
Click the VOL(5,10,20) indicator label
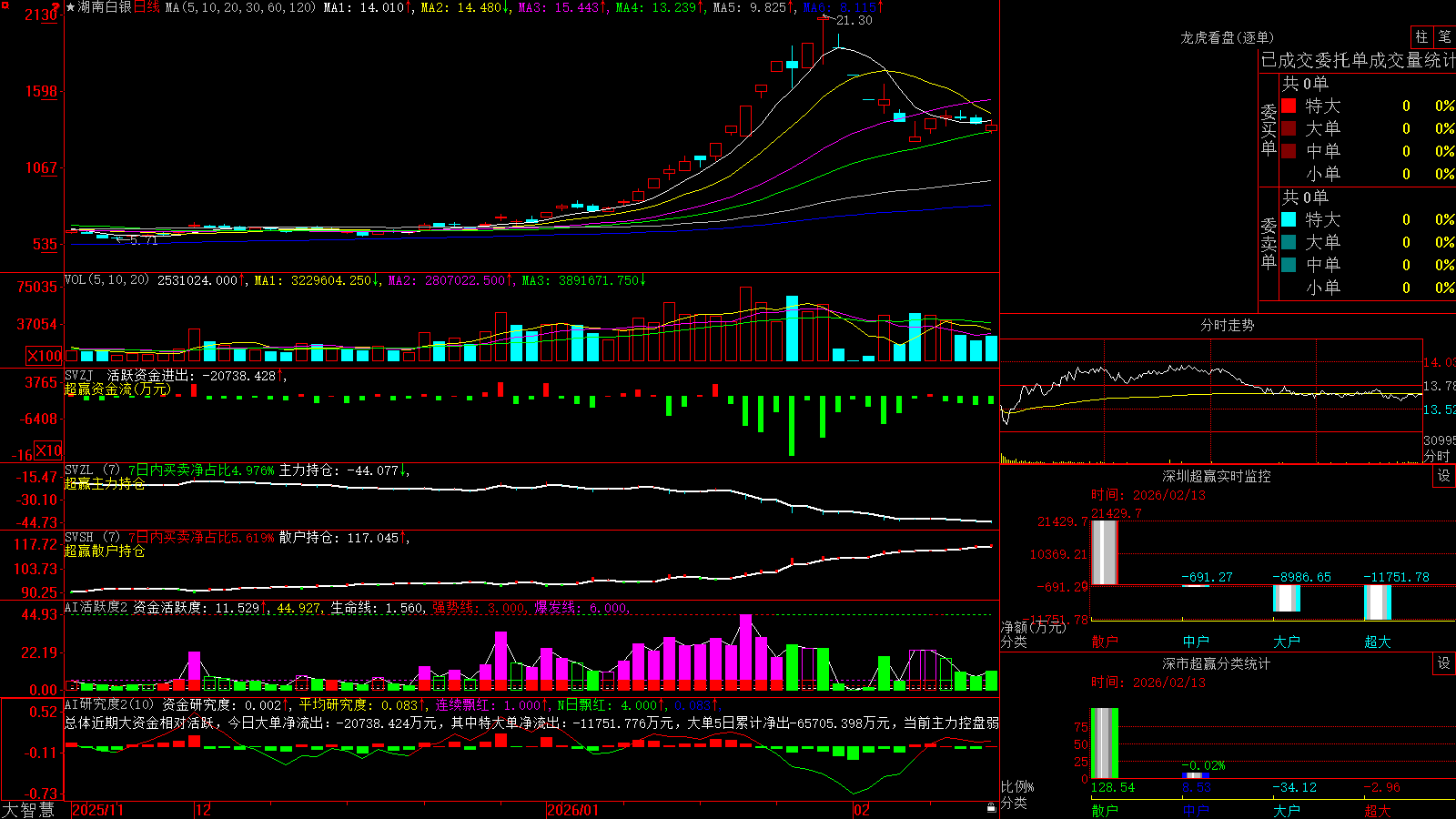click(106, 280)
